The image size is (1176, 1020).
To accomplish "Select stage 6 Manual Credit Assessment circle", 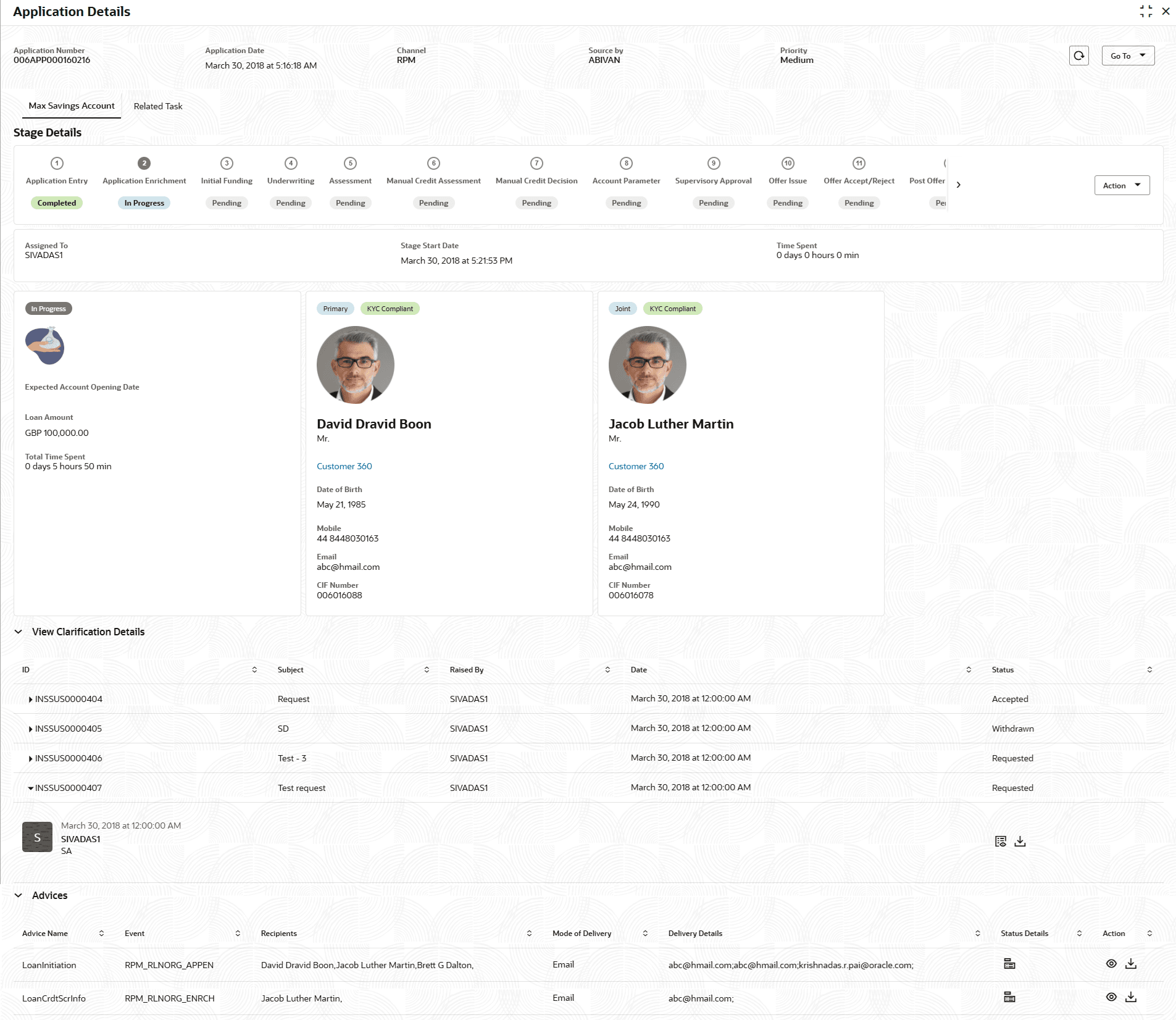I will pyautogui.click(x=433, y=163).
